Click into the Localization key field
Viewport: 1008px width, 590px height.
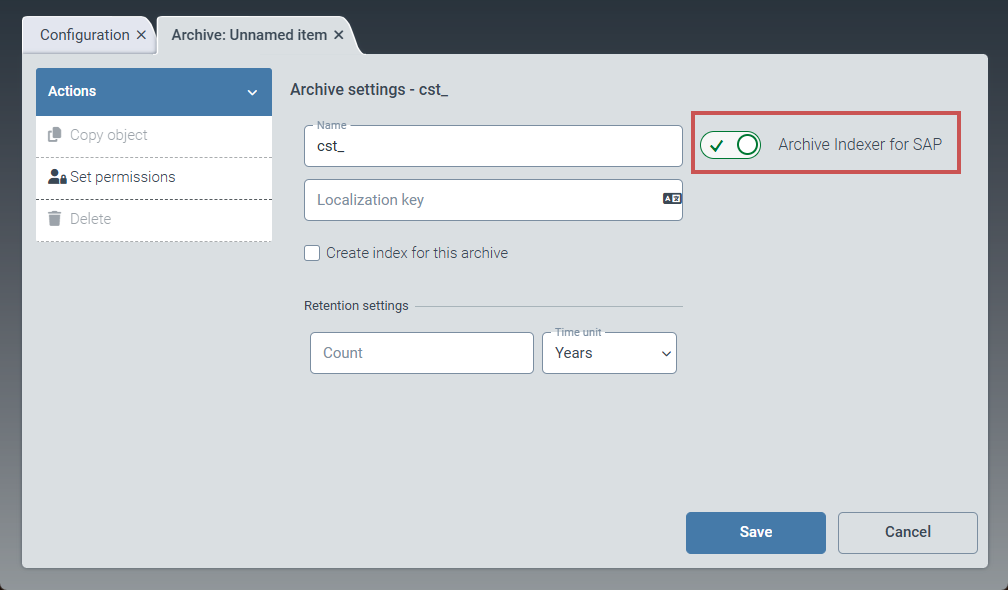[x=480, y=200]
